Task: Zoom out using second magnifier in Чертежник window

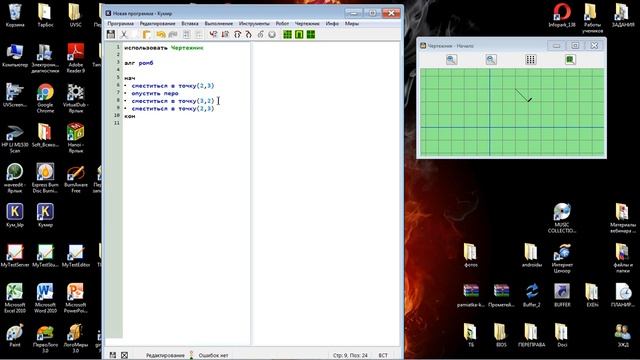Action: pos(491,60)
